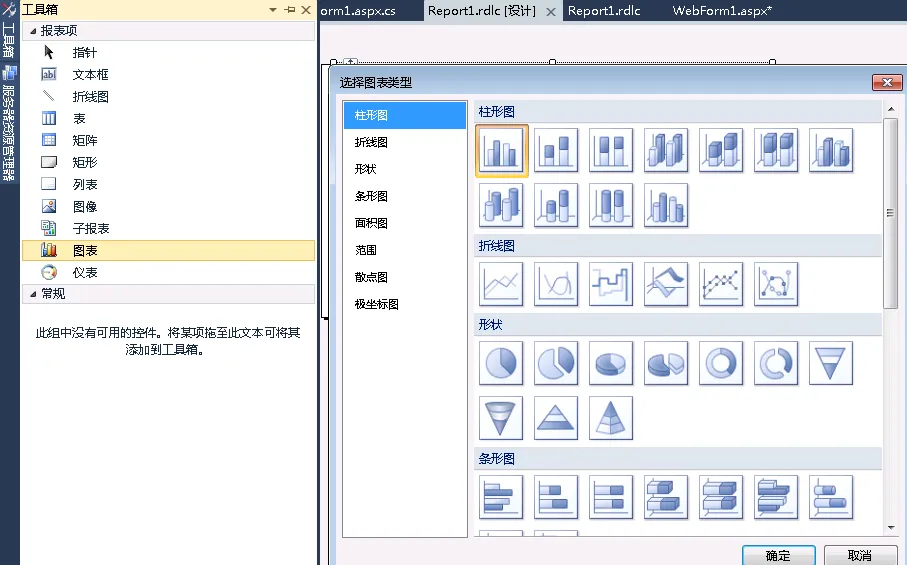907x565 pixels.
Task: Select the 3-D 100% stacked bar chart
Action: click(x=776, y=497)
